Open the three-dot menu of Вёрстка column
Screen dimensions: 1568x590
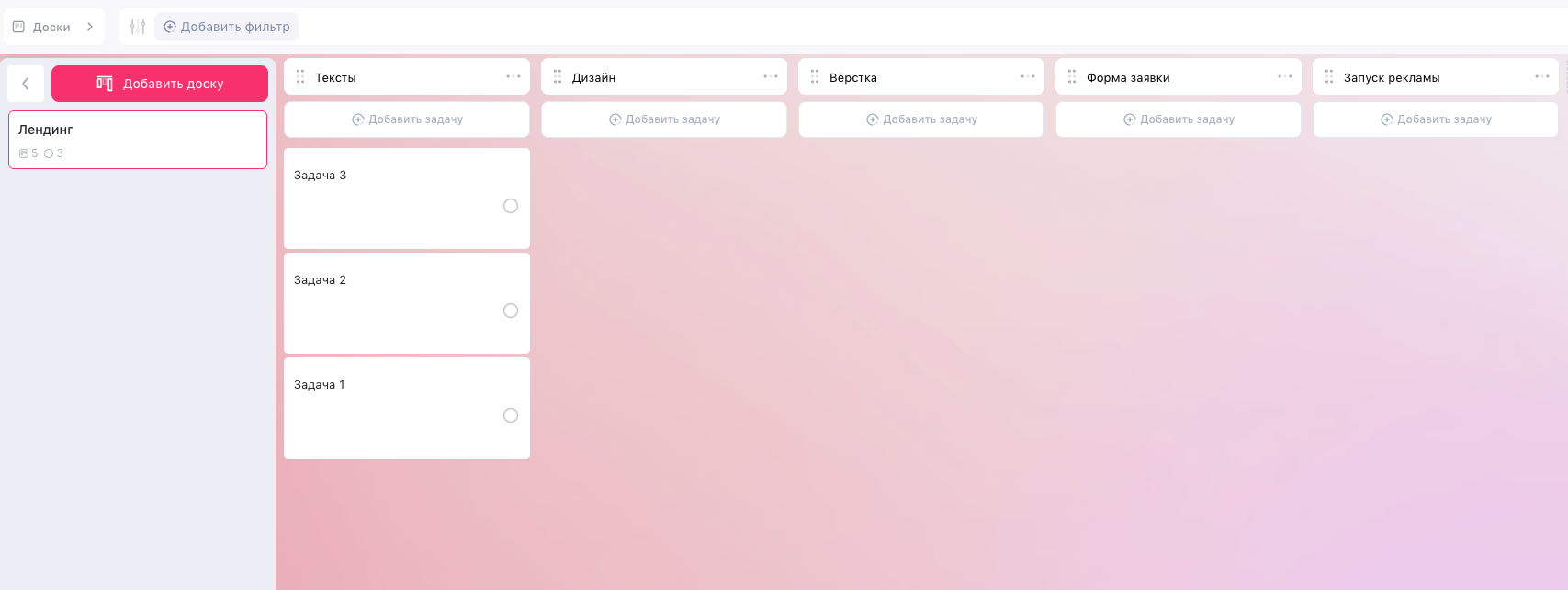coord(1028,76)
